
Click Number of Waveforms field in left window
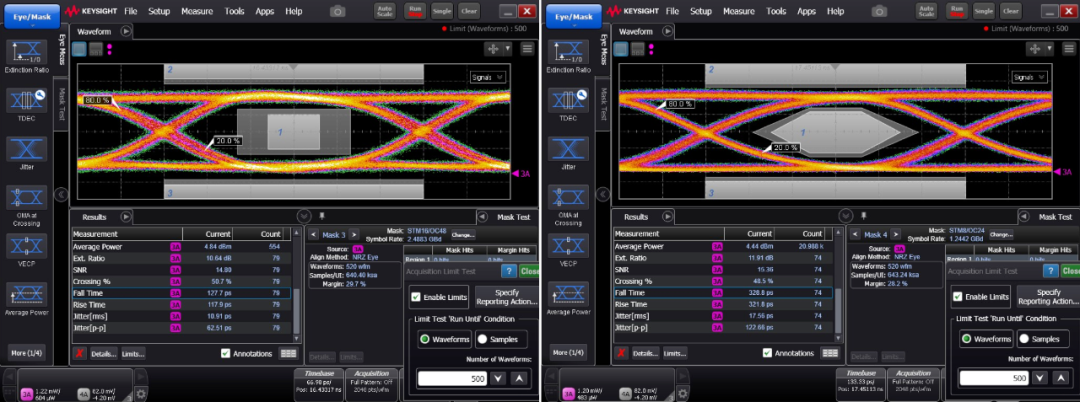tap(452, 378)
